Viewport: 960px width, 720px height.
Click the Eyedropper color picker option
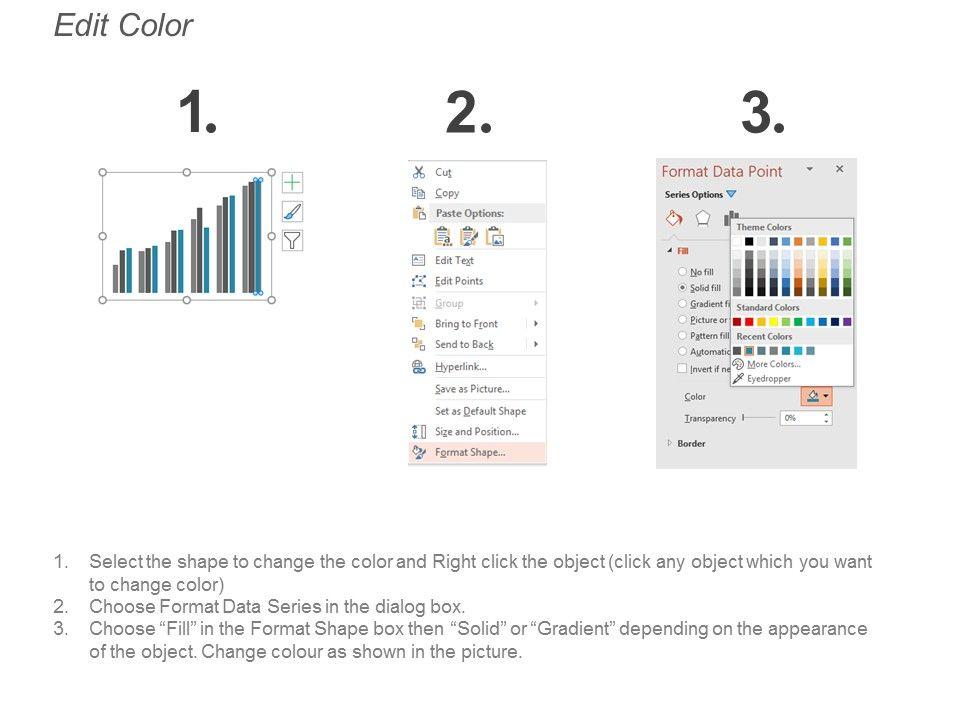tap(768, 379)
